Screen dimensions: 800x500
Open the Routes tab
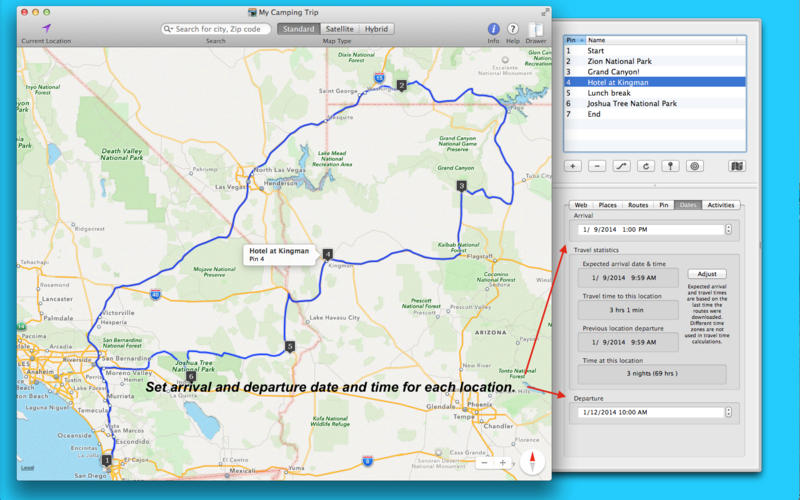click(x=638, y=205)
